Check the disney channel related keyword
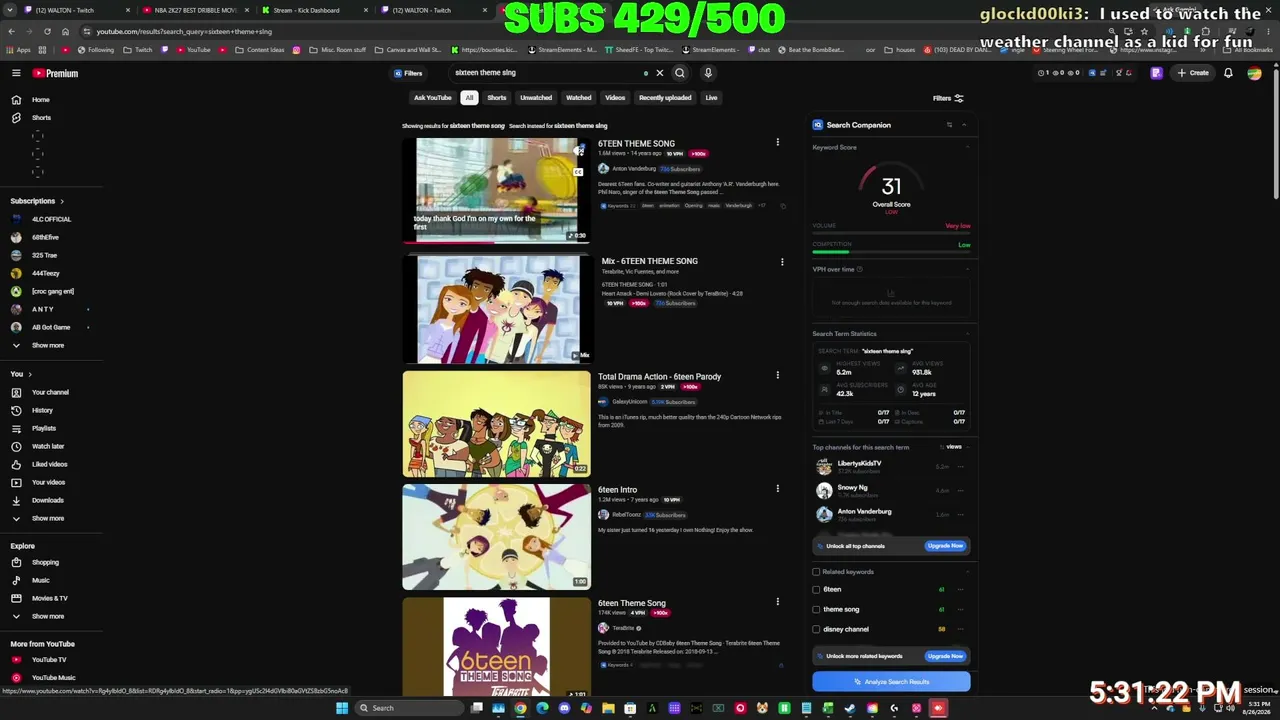The width and height of the screenshot is (1280, 720). pyautogui.click(x=816, y=629)
